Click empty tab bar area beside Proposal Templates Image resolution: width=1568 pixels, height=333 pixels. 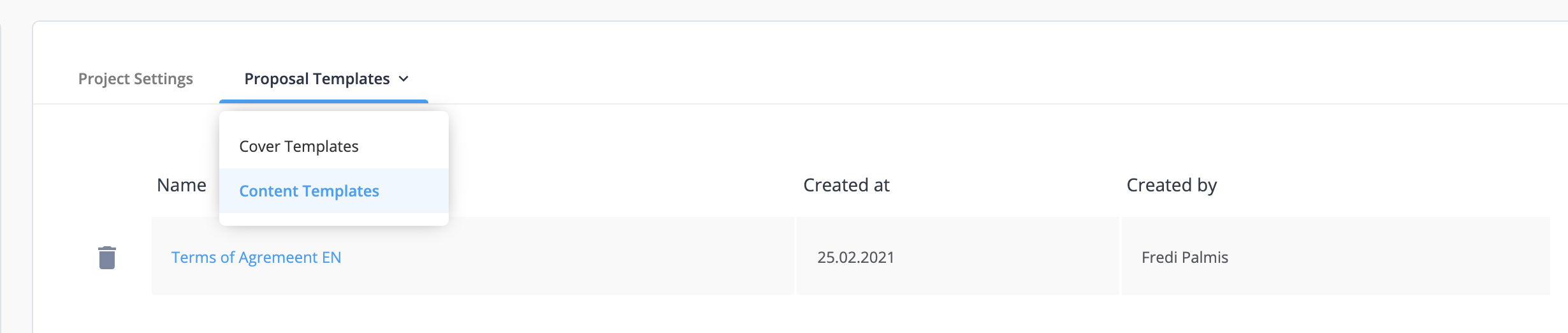(x=956, y=70)
